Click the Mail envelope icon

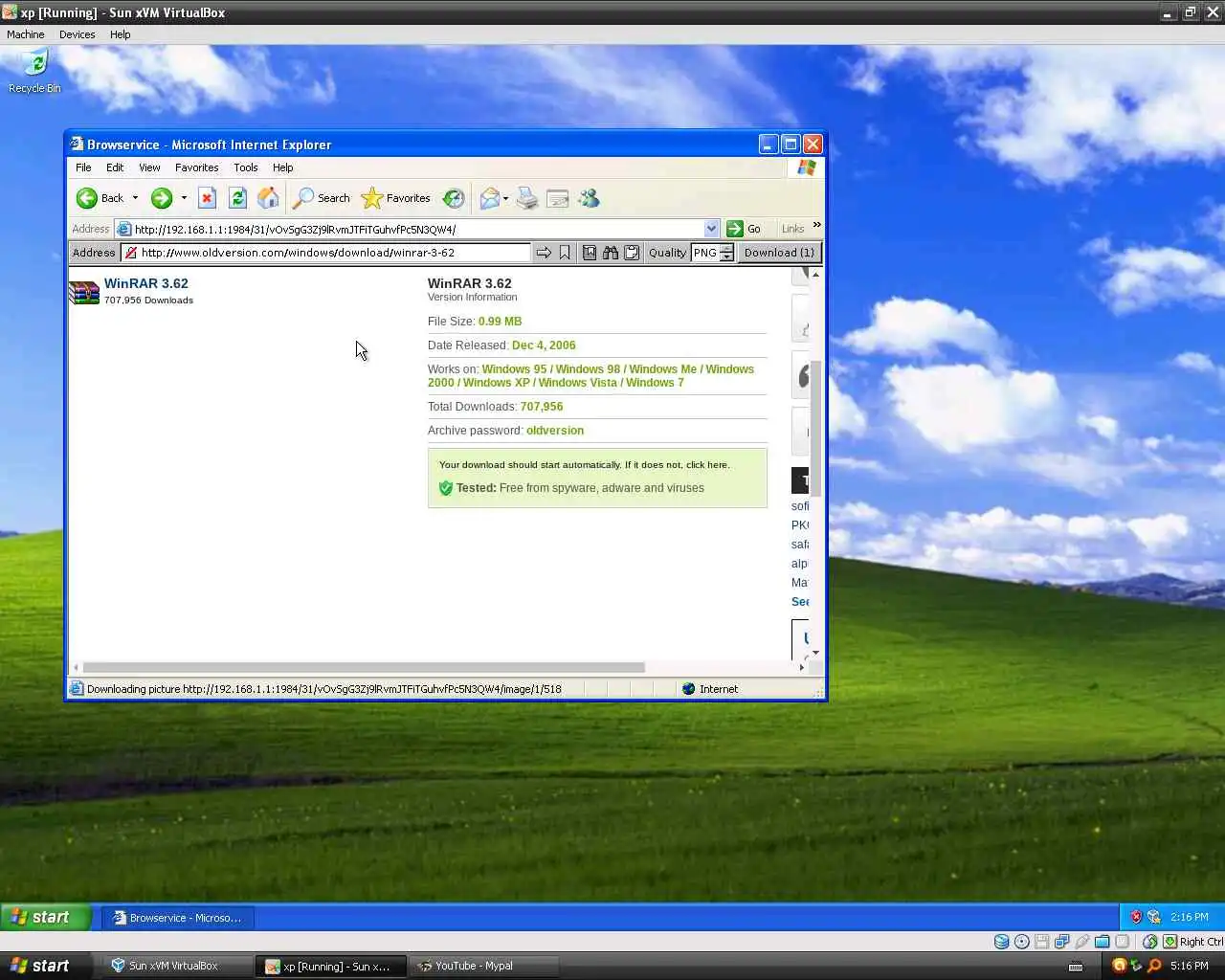coord(489,198)
